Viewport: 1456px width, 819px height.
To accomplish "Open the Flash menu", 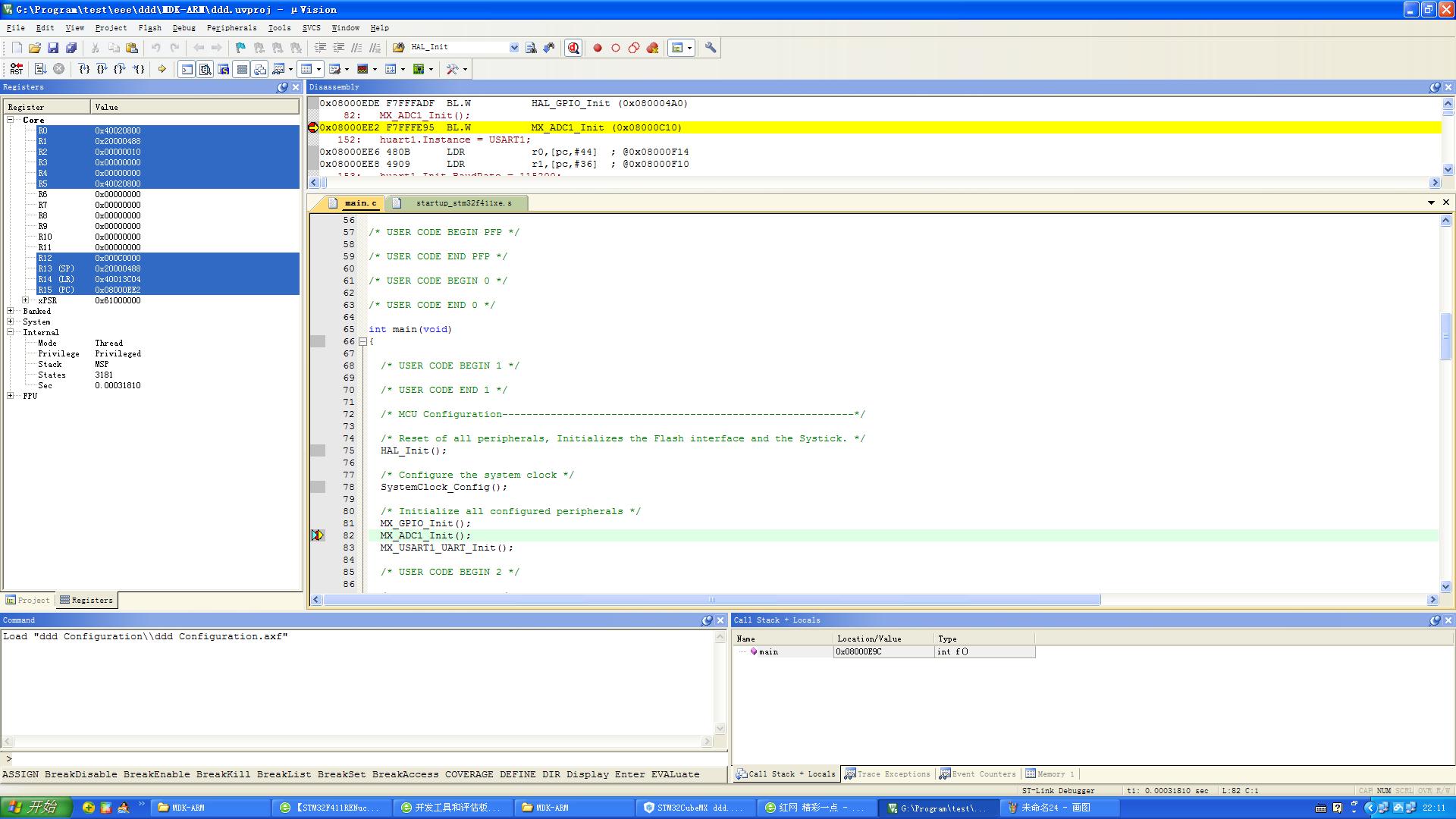I will [149, 28].
